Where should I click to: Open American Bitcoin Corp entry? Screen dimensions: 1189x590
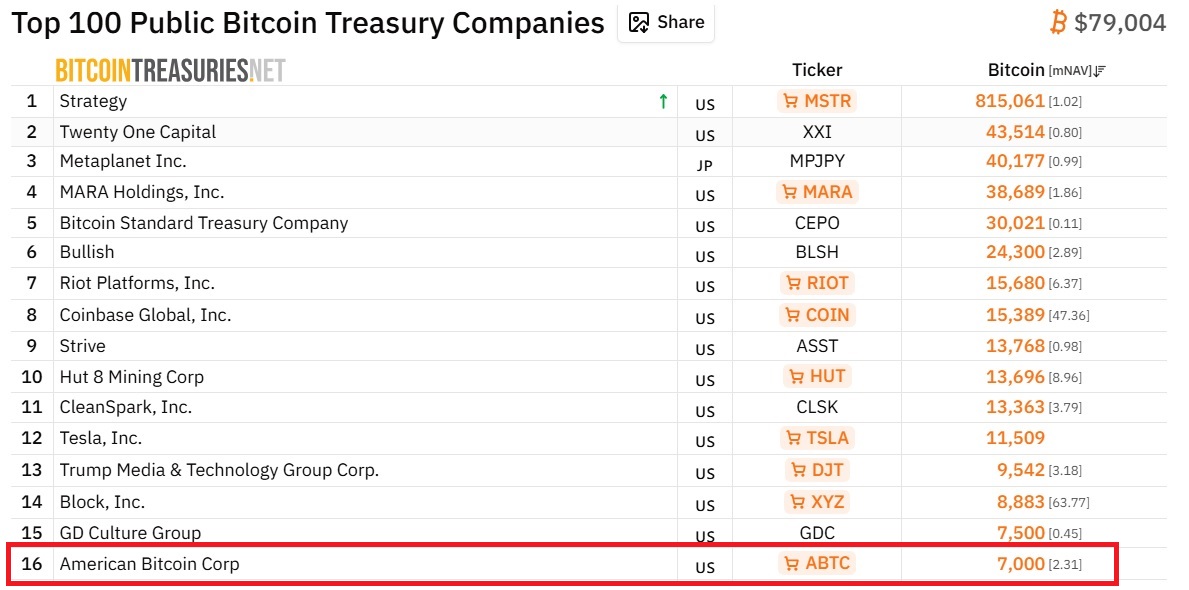click(x=149, y=564)
